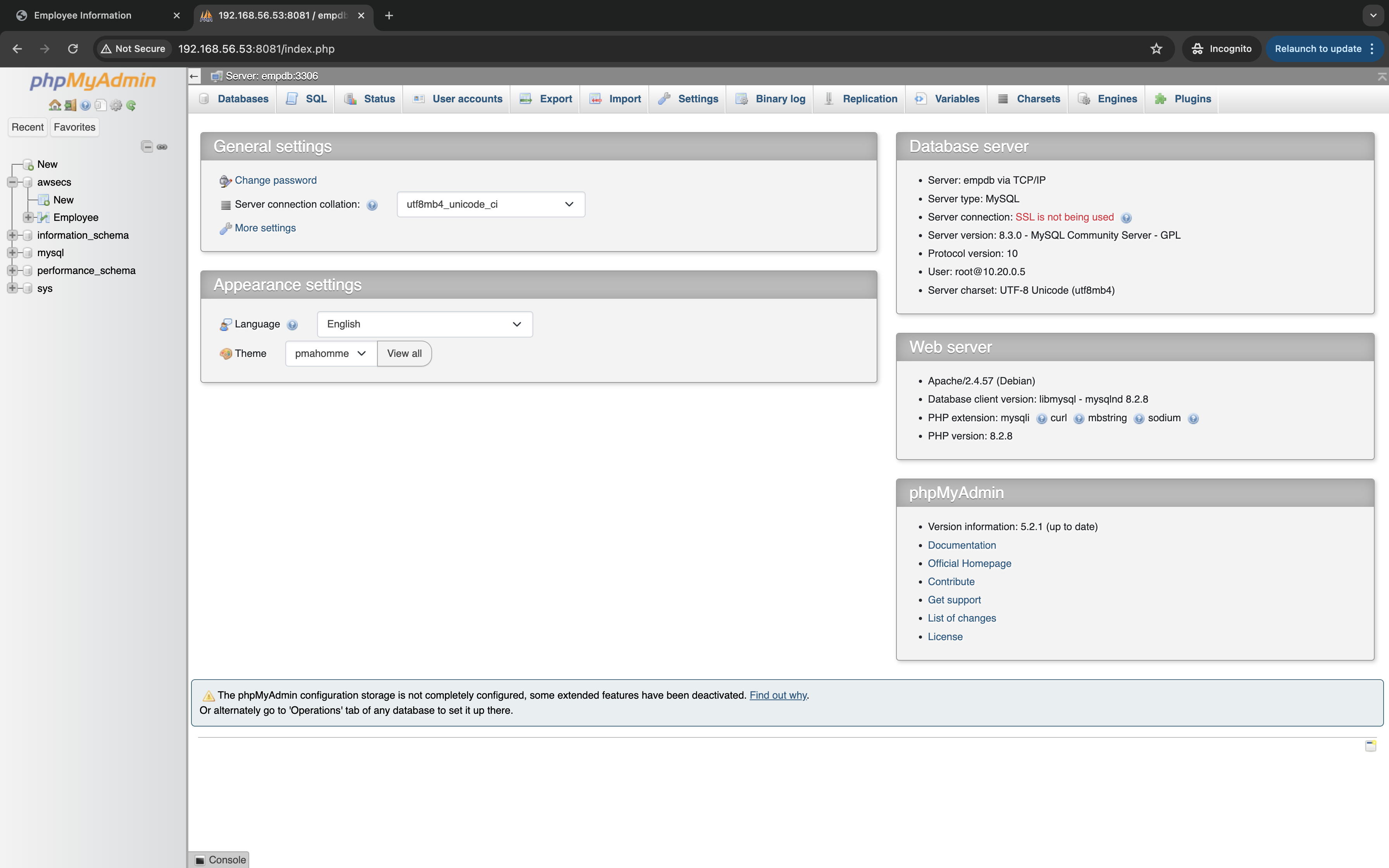Expand the information_schema database node
Viewport: 1389px width, 868px height.
[12, 235]
